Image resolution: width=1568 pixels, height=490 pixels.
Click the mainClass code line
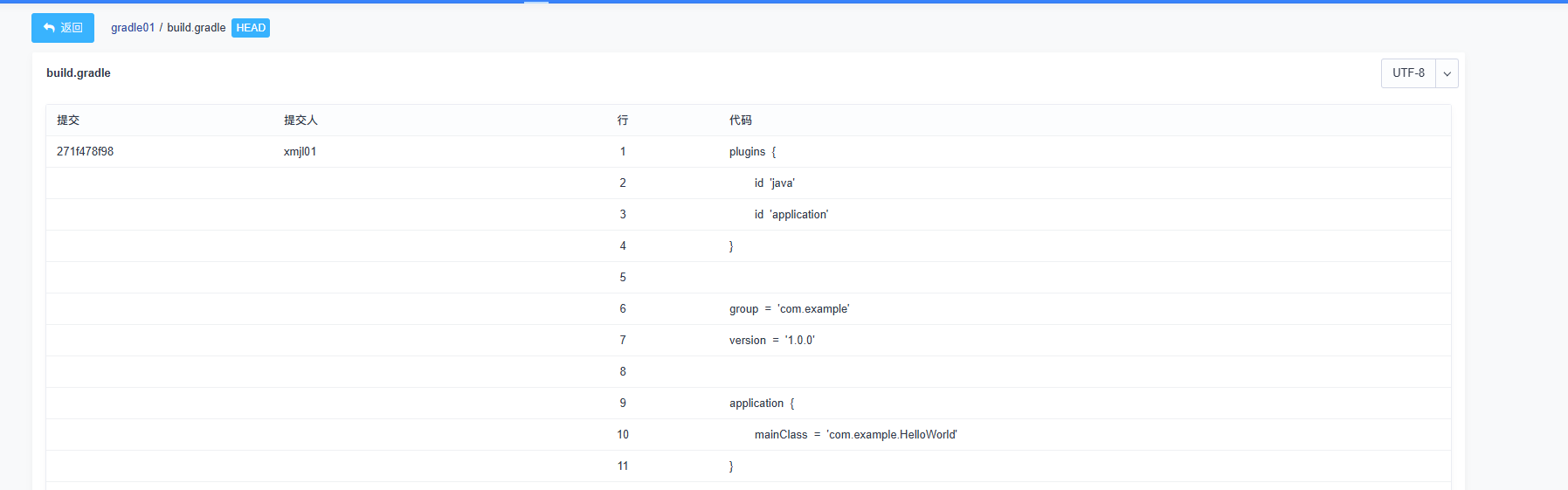[855, 435]
